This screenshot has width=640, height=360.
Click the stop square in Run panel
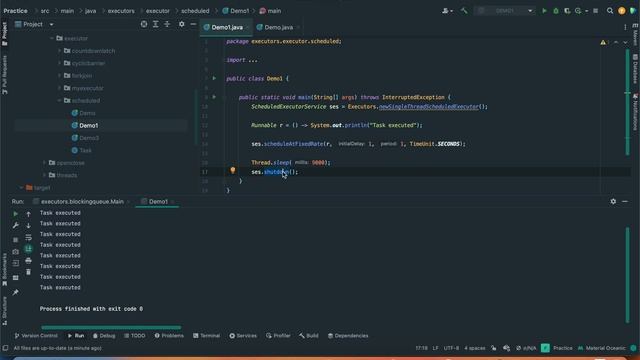pos(16,240)
